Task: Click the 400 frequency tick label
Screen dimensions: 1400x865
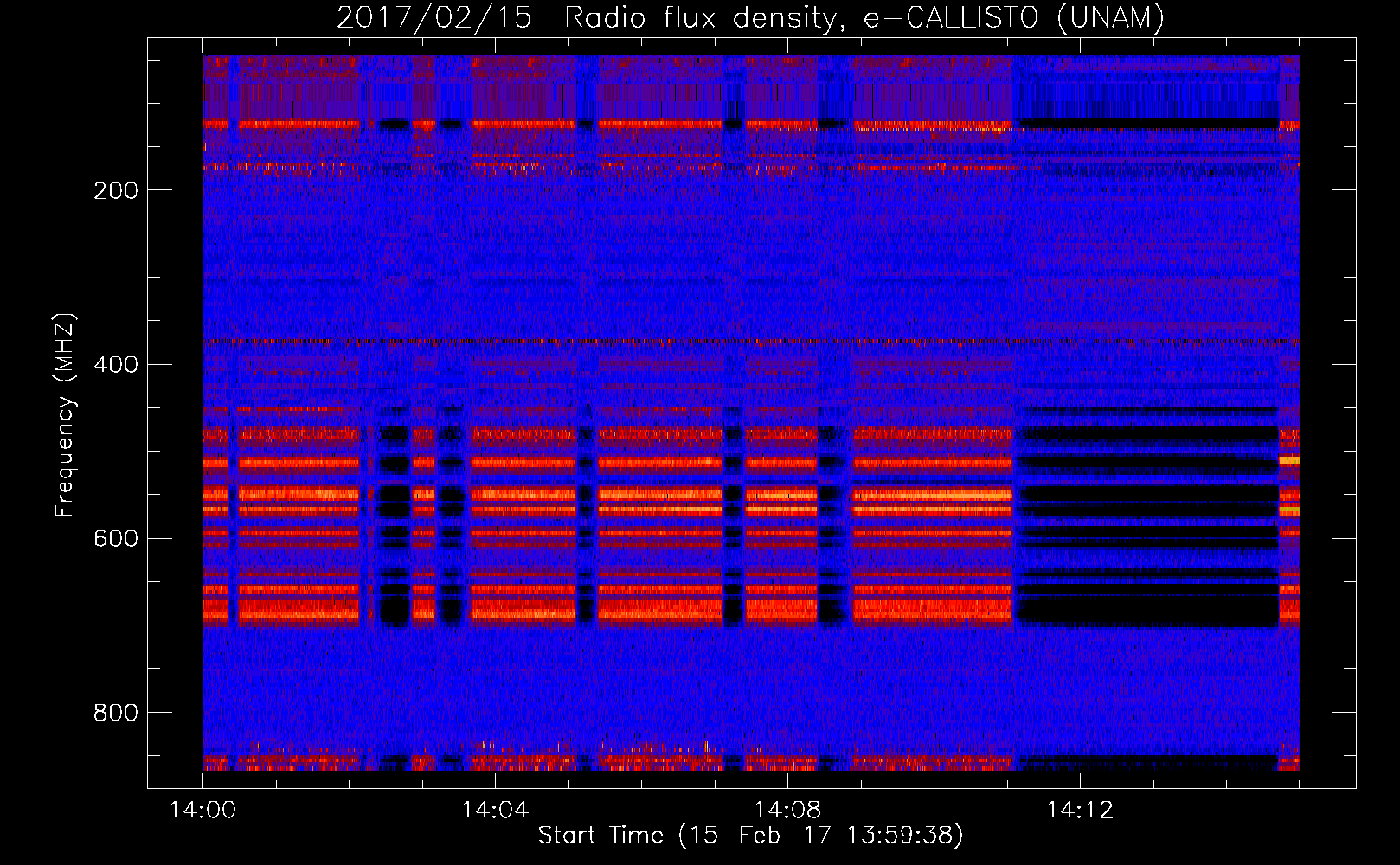Action: (115, 364)
